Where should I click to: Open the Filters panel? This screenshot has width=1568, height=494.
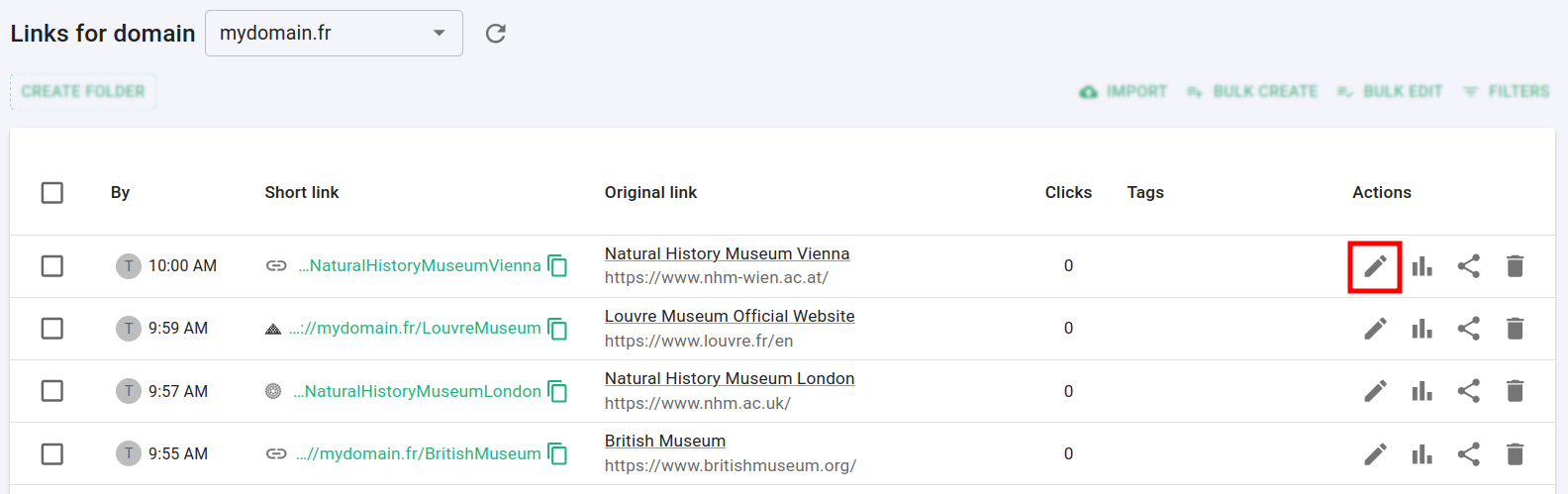coord(1506,91)
